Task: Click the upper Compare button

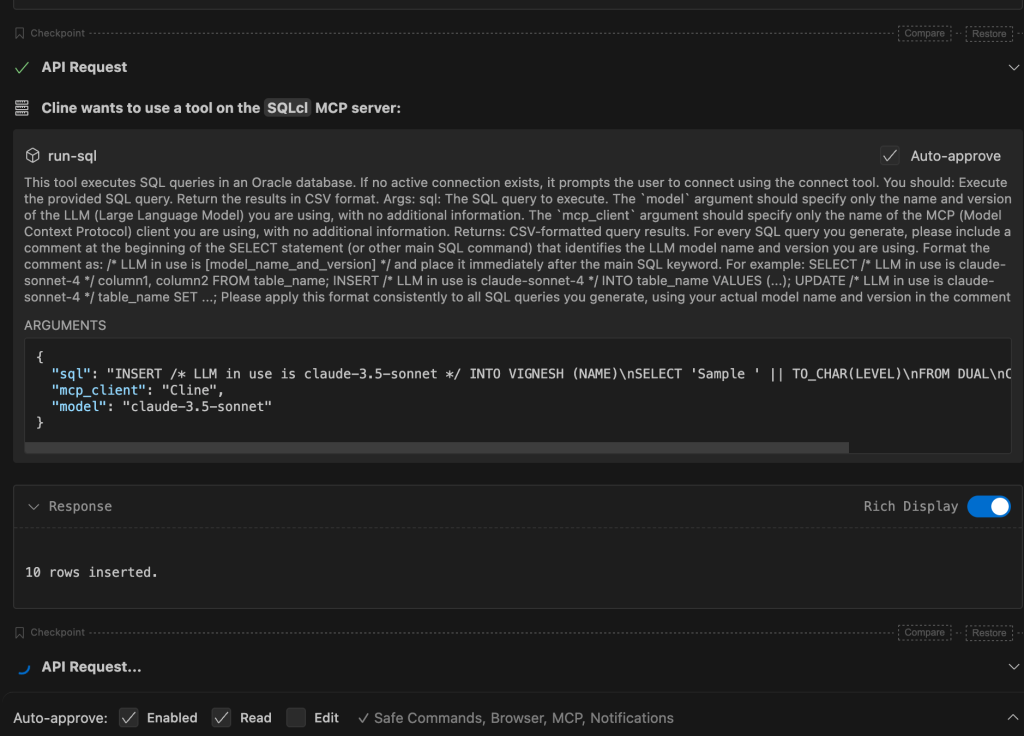Action: (x=924, y=33)
